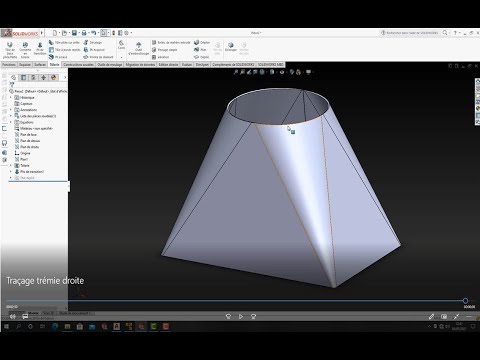Open the Coins dropdown arrow
This screenshot has width=480, height=360.
pyautogui.click(x=121, y=57)
